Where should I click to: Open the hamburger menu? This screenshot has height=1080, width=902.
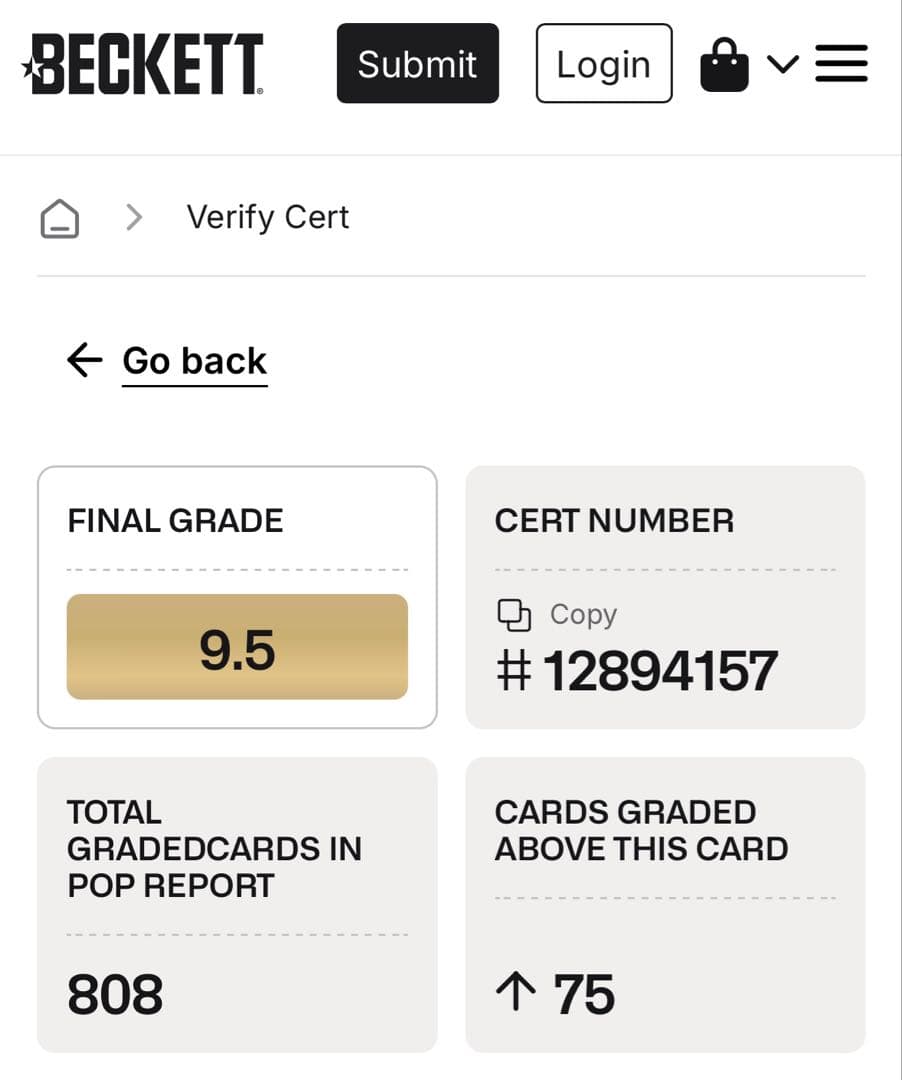[x=841, y=64]
